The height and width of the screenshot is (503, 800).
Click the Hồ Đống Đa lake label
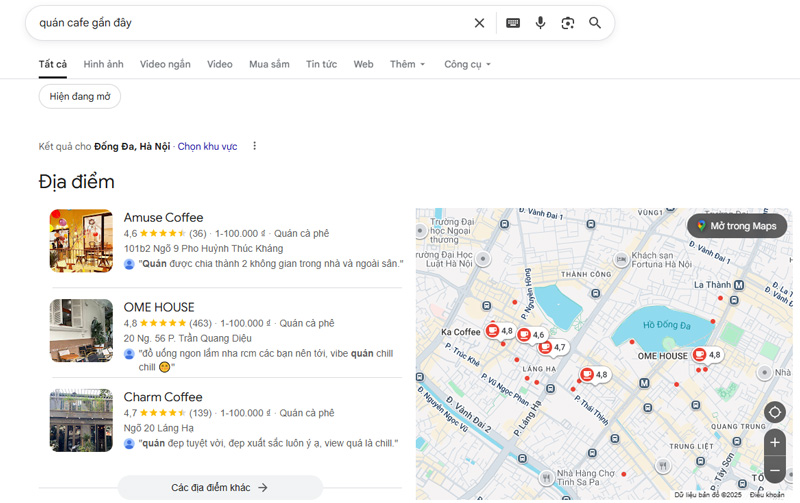coord(666,325)
